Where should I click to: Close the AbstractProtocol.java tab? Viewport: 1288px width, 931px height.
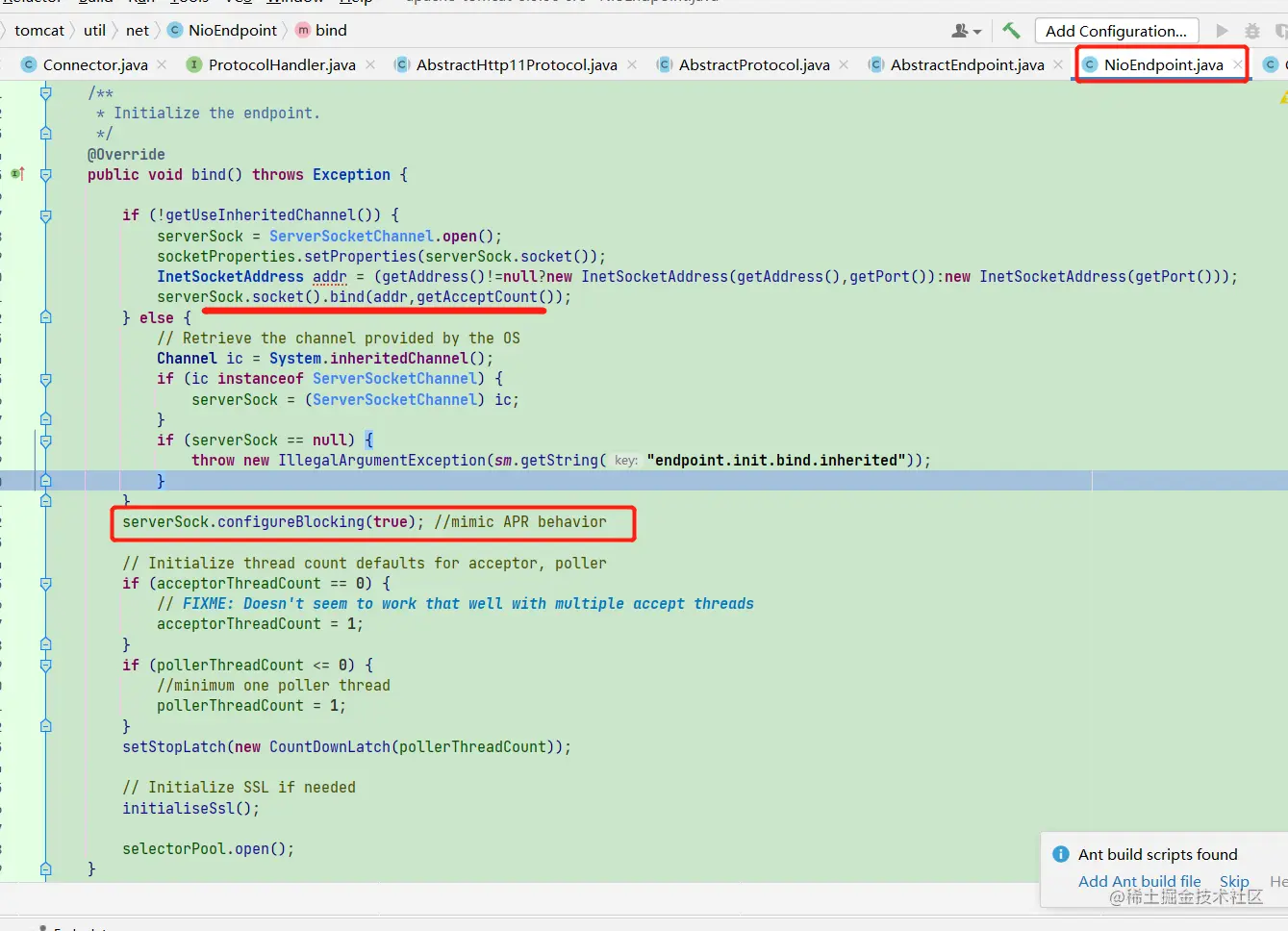pyautogui.click(x=844, y=64)
